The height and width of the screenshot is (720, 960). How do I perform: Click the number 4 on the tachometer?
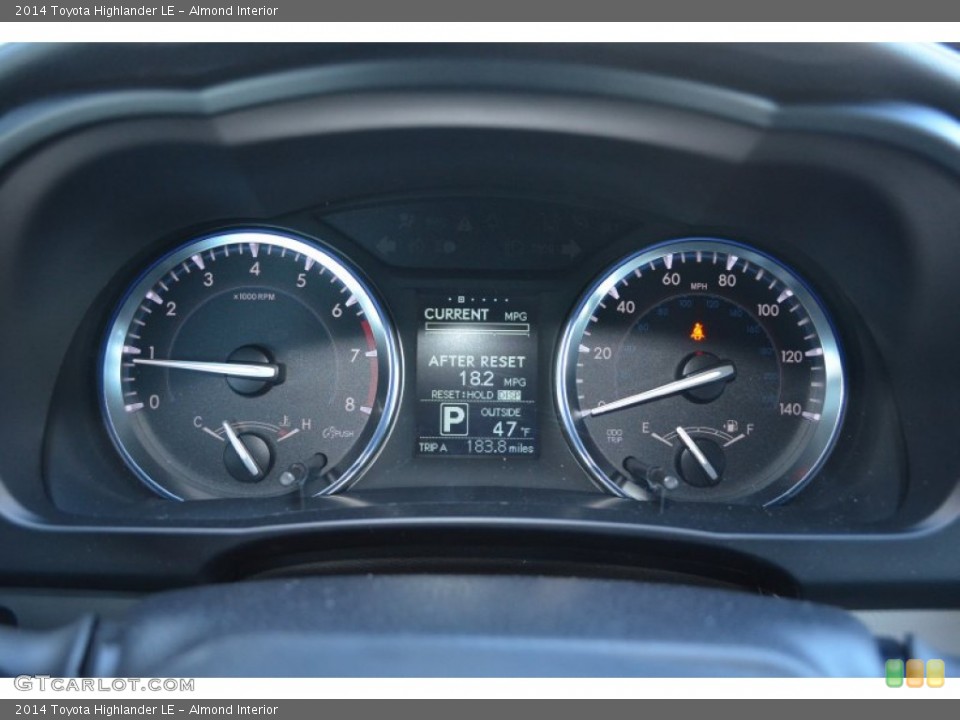click(x=255, y=268)
